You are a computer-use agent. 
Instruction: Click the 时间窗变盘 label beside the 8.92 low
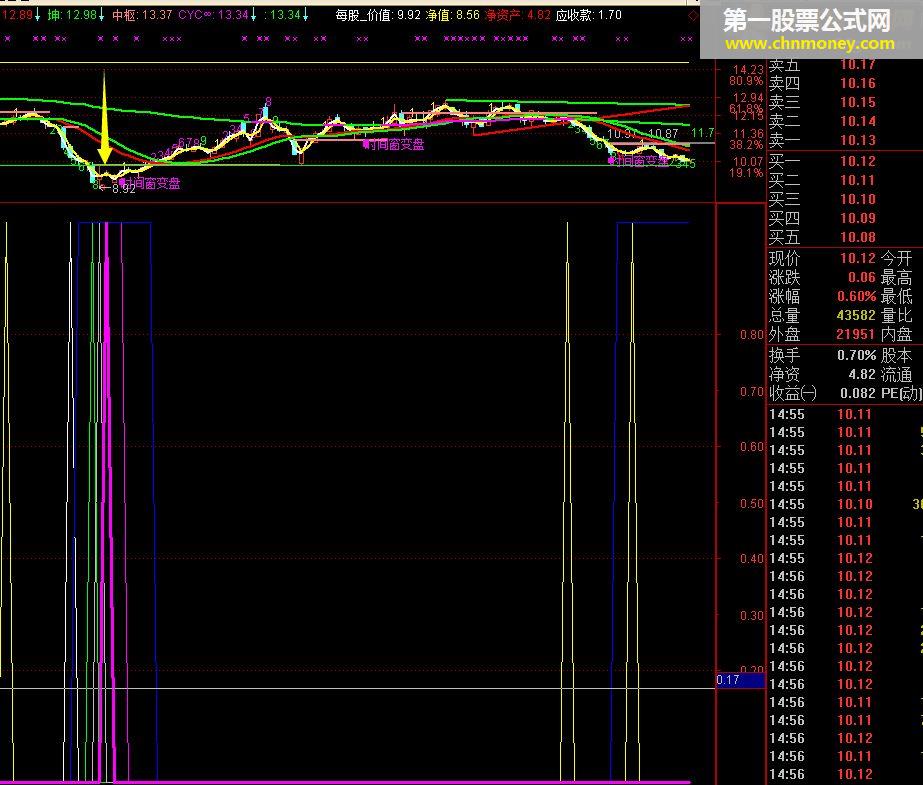pyautogui.click(x=150, y=183)
